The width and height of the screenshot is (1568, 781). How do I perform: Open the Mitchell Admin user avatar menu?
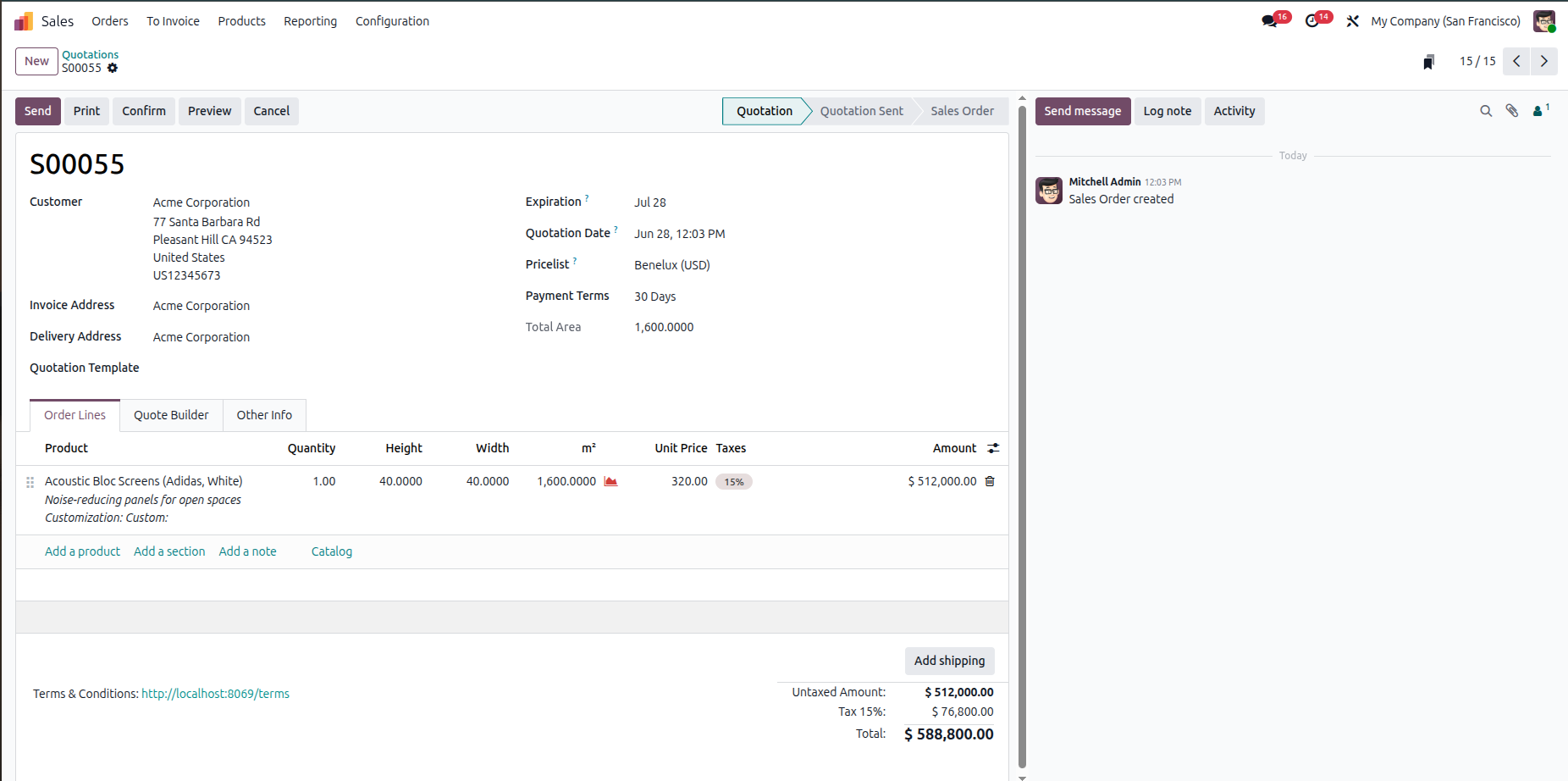point(1544,21)
